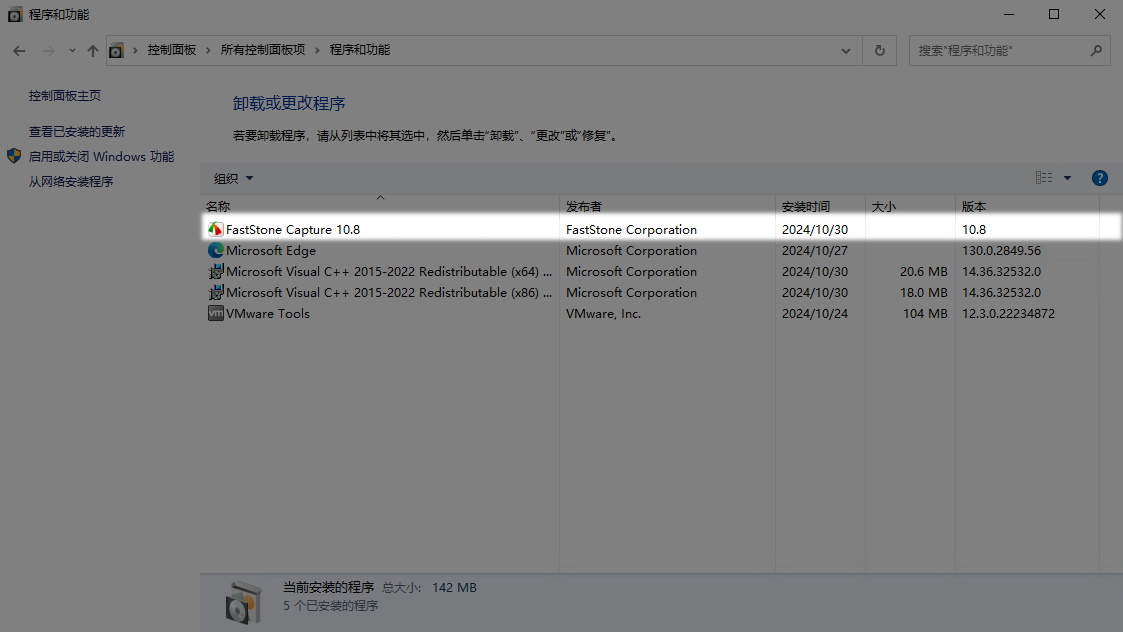
Task: Open the blue help question mark icon
Action: pyautogui.click(x=1099, y=178)
